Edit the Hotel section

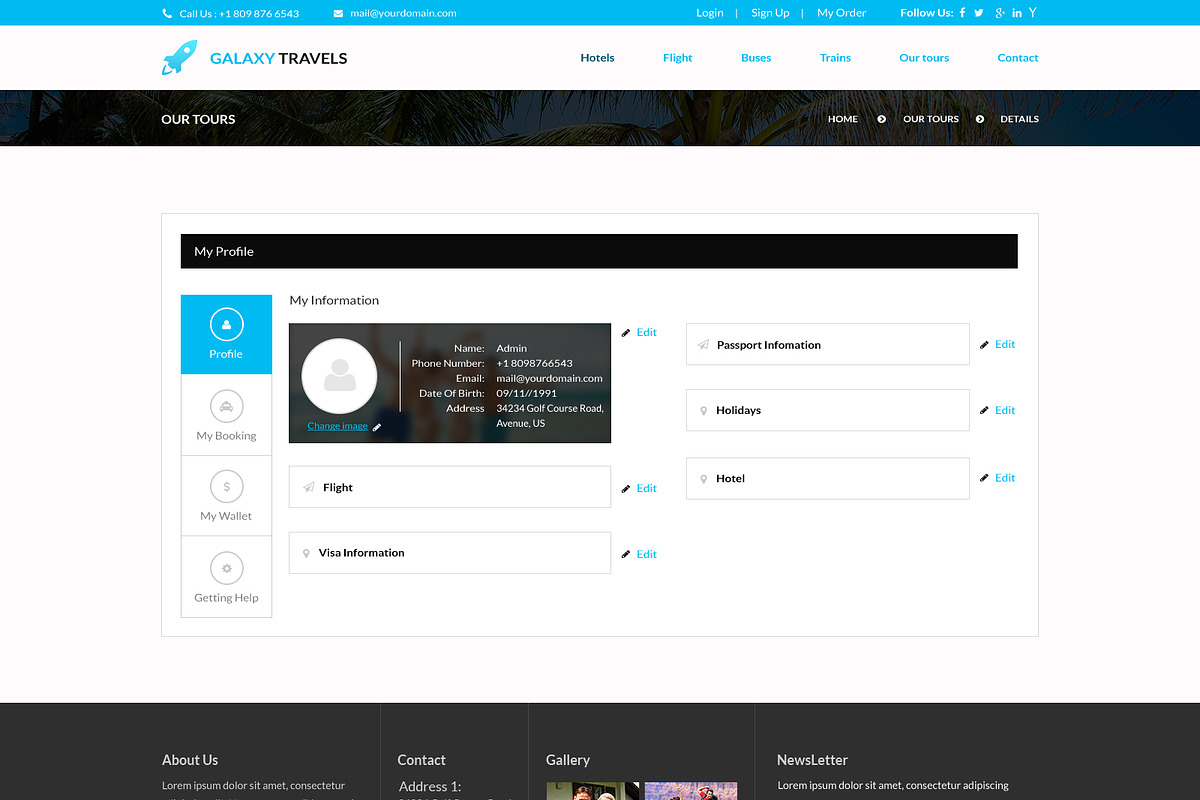pyautogui.click(x=1005, y=478)
